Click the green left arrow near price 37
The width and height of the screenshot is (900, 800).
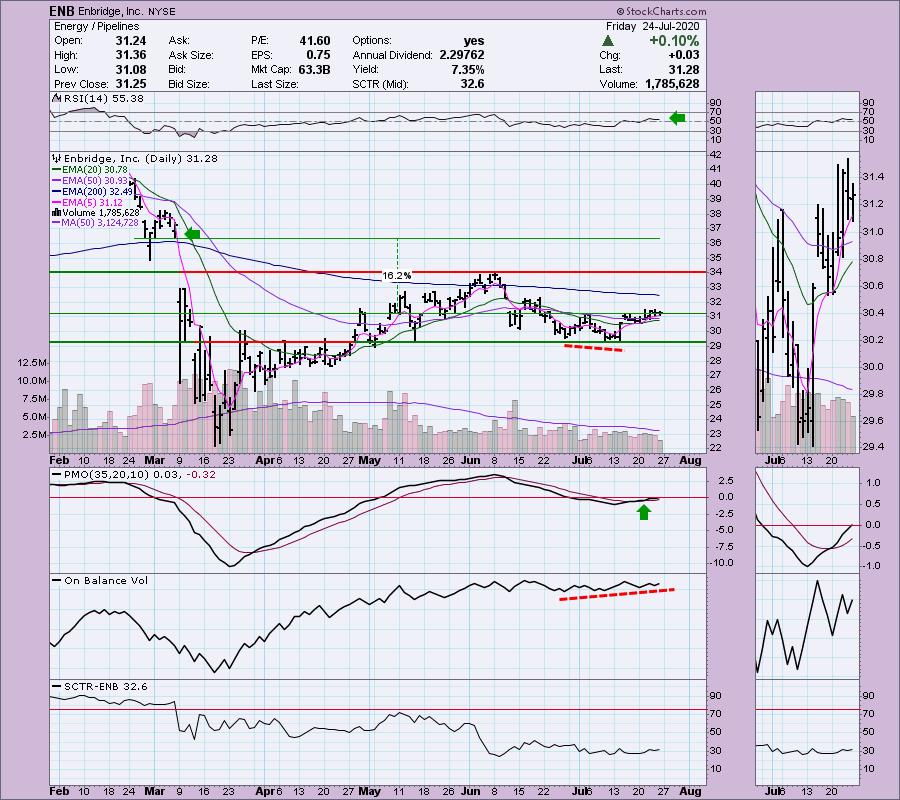point(192,234)
